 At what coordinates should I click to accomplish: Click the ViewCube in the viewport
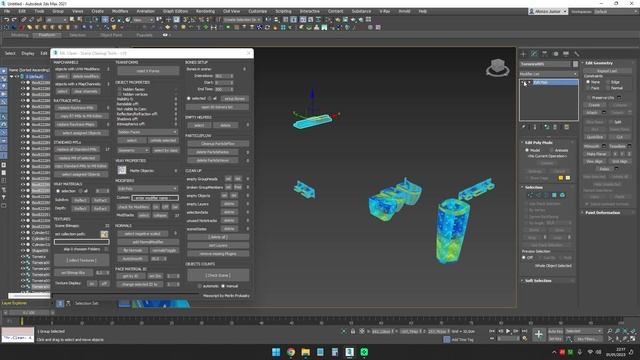pos(498,67)
